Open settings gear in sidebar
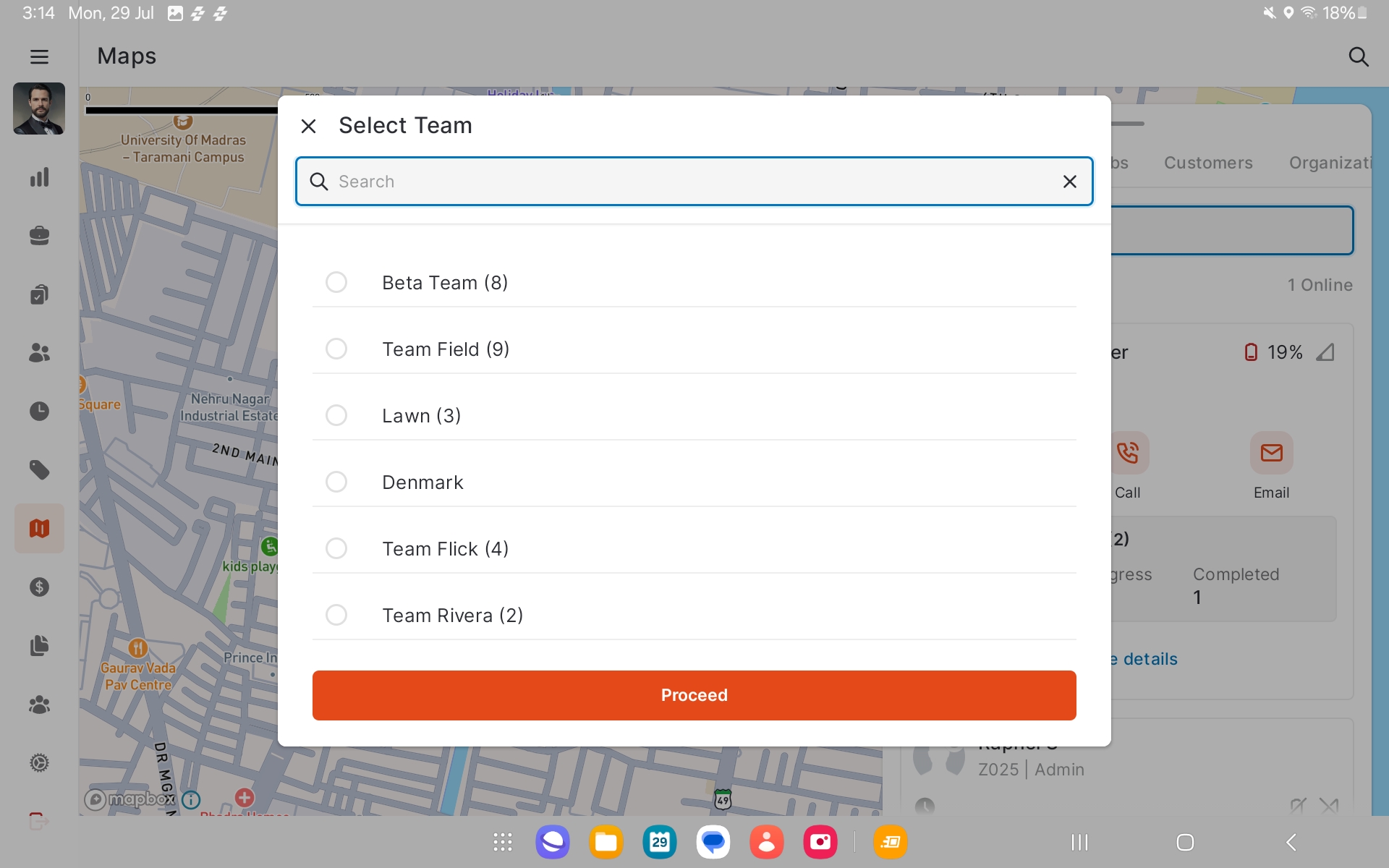 point(39,763)
